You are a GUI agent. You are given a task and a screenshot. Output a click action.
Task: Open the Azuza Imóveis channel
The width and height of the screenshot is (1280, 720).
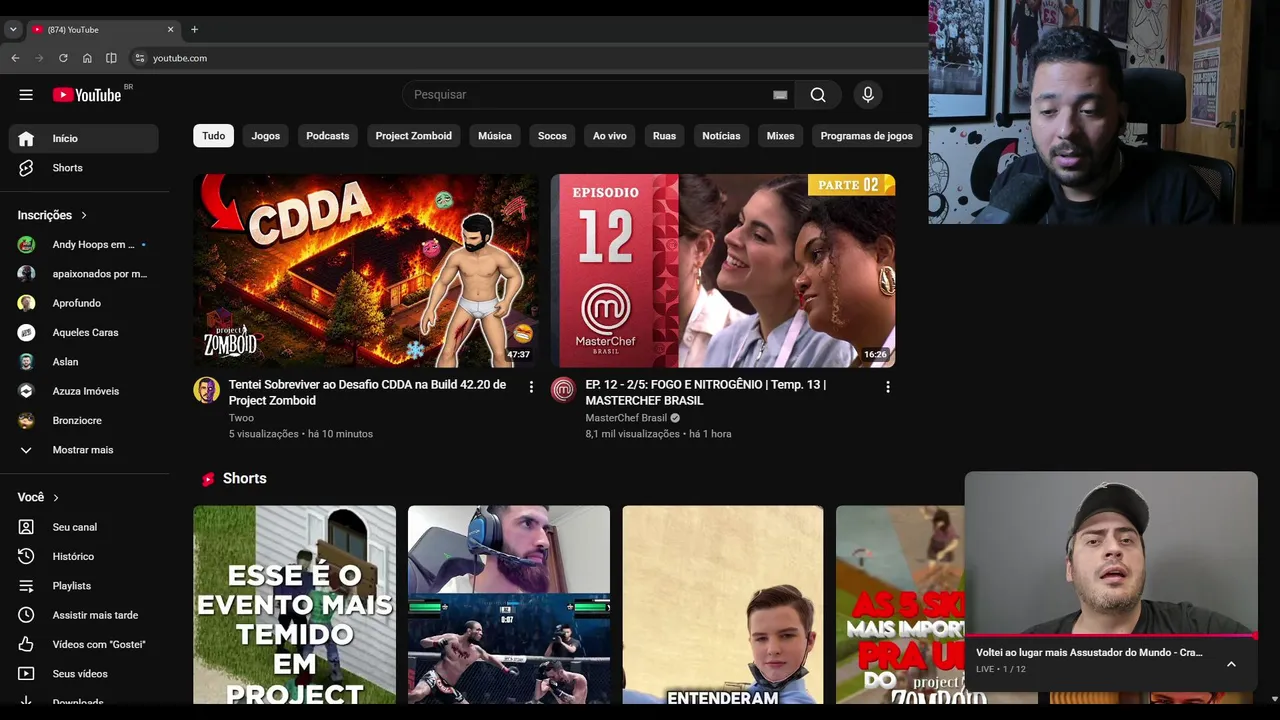(x=84, y=391)
